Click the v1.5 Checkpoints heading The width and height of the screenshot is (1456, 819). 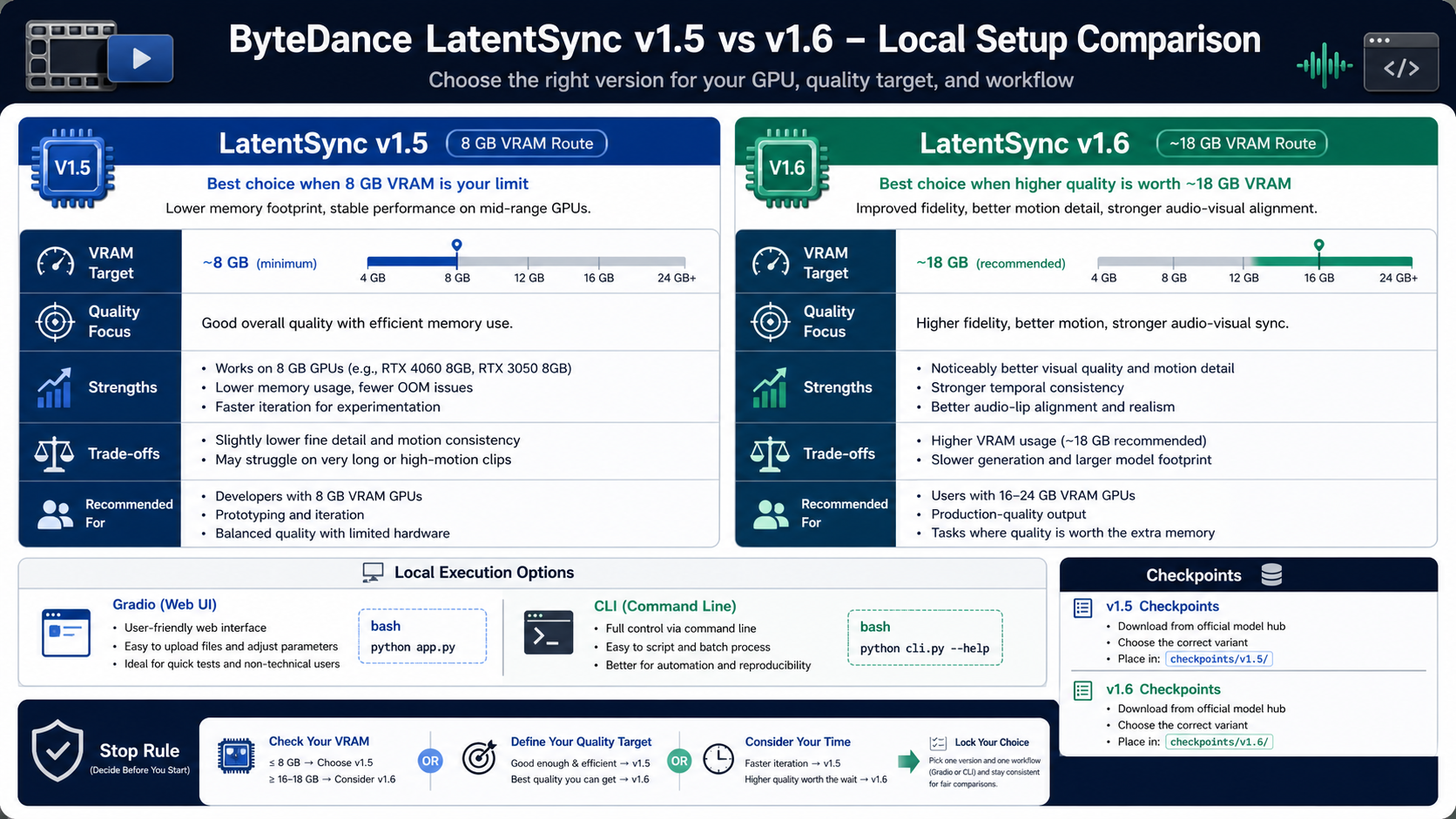pyautogui.click(x=1163, y=606)
